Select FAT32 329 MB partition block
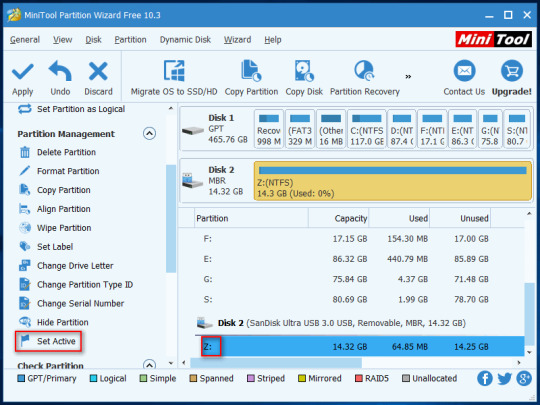This screenshot has width=540, height=405. 300,129
